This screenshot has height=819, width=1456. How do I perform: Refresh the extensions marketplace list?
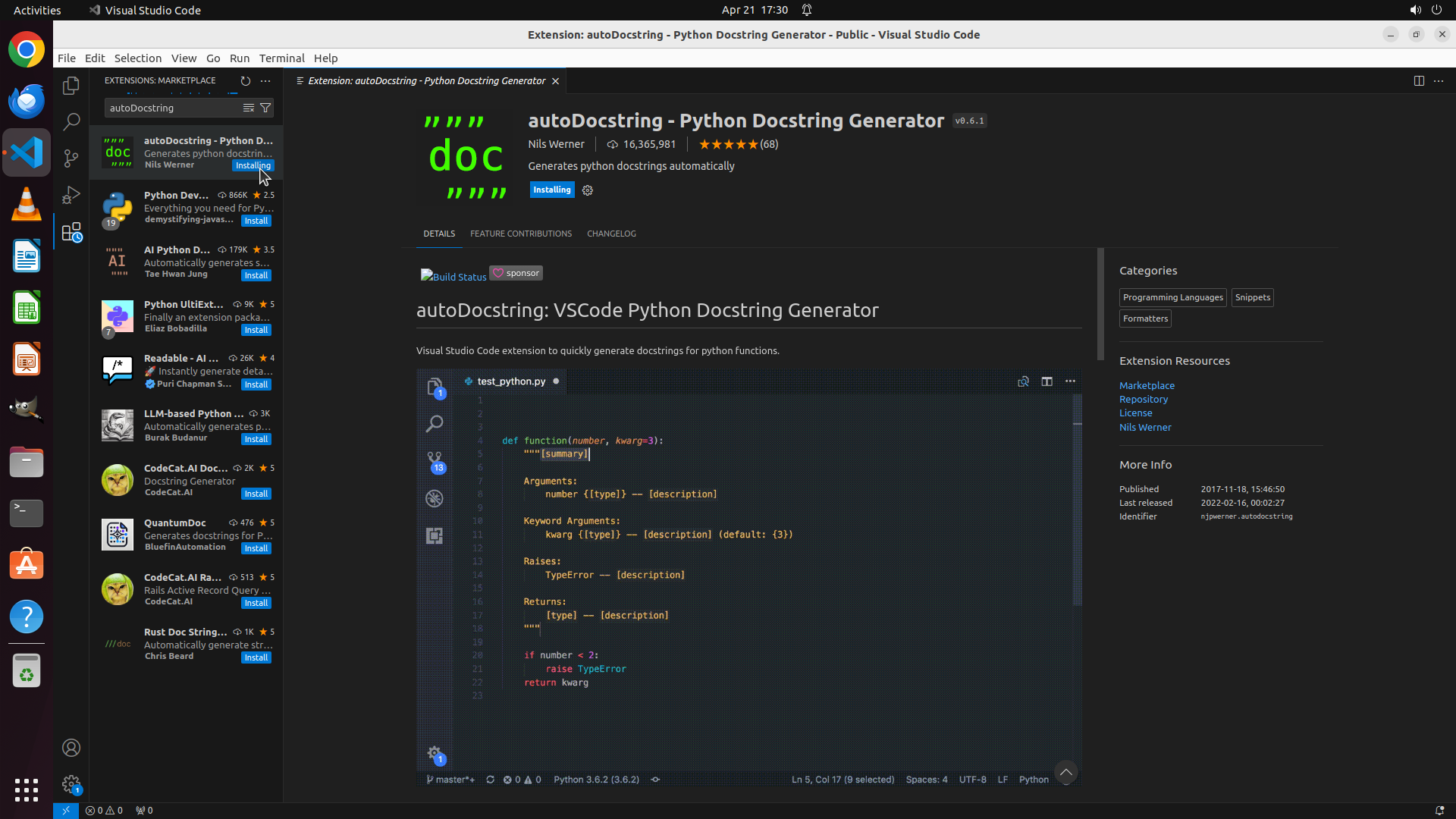coord(245,80)
